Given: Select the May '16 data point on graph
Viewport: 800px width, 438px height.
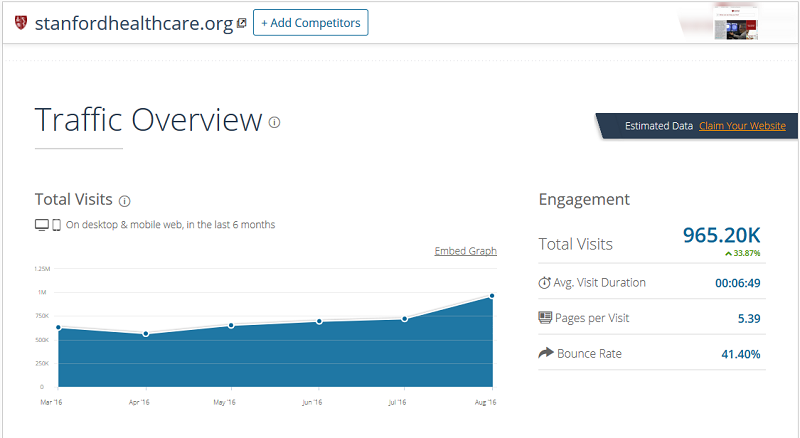Looking at the screenshot, I should [x=231, y=325].
